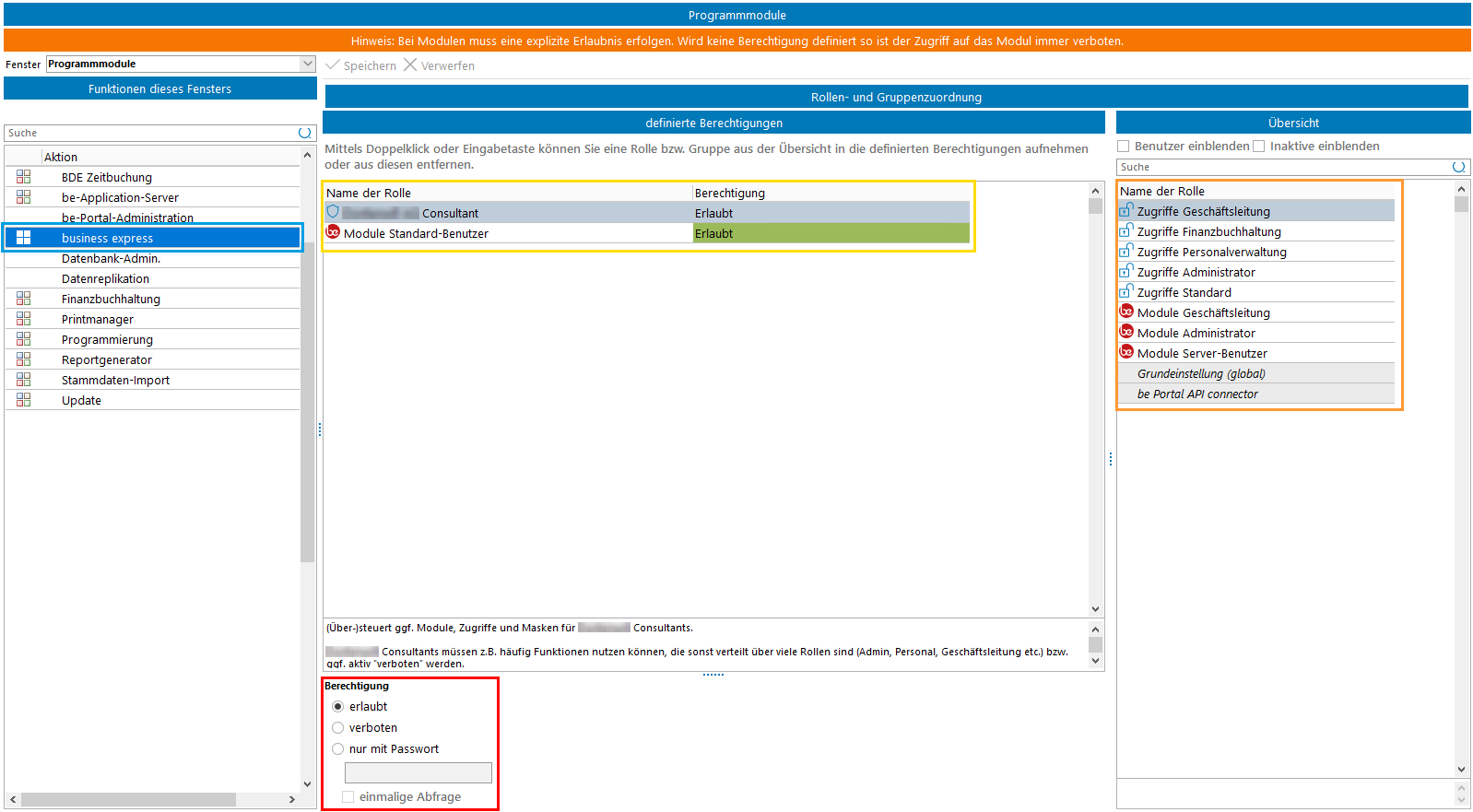Click the horizontal scrollbar under the Aktion list

129,799
